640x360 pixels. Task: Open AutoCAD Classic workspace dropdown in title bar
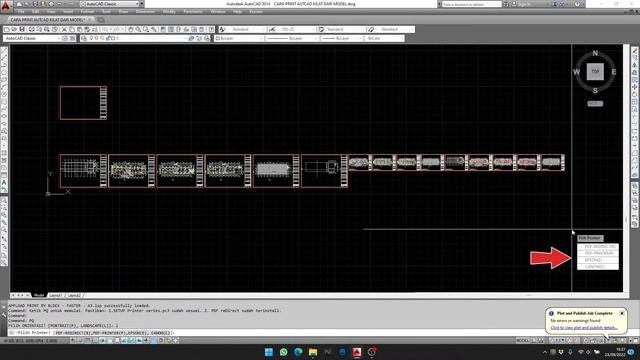[x=110, y=4]
